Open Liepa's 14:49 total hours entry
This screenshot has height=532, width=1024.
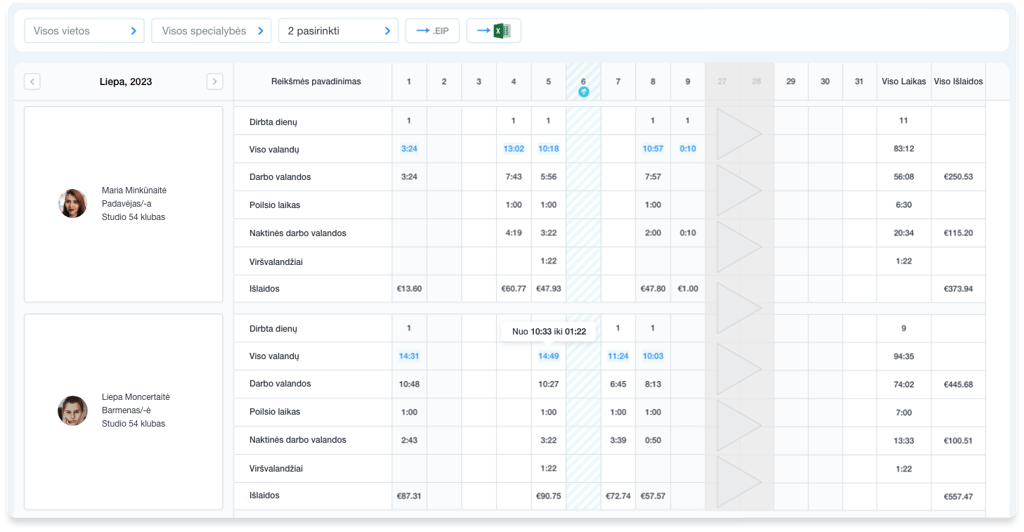[x=548, y=356]
